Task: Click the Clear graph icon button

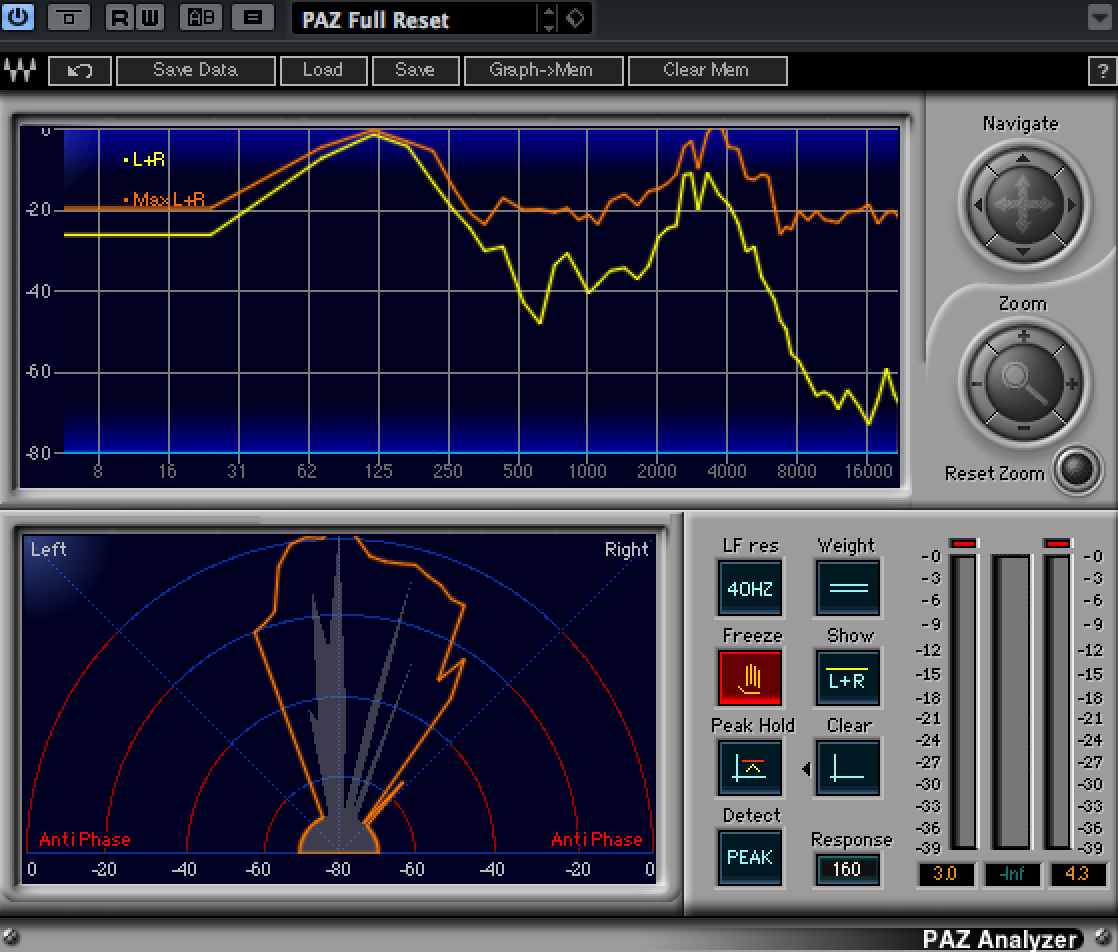Action: pyautogui.click(x=847, y=767)
